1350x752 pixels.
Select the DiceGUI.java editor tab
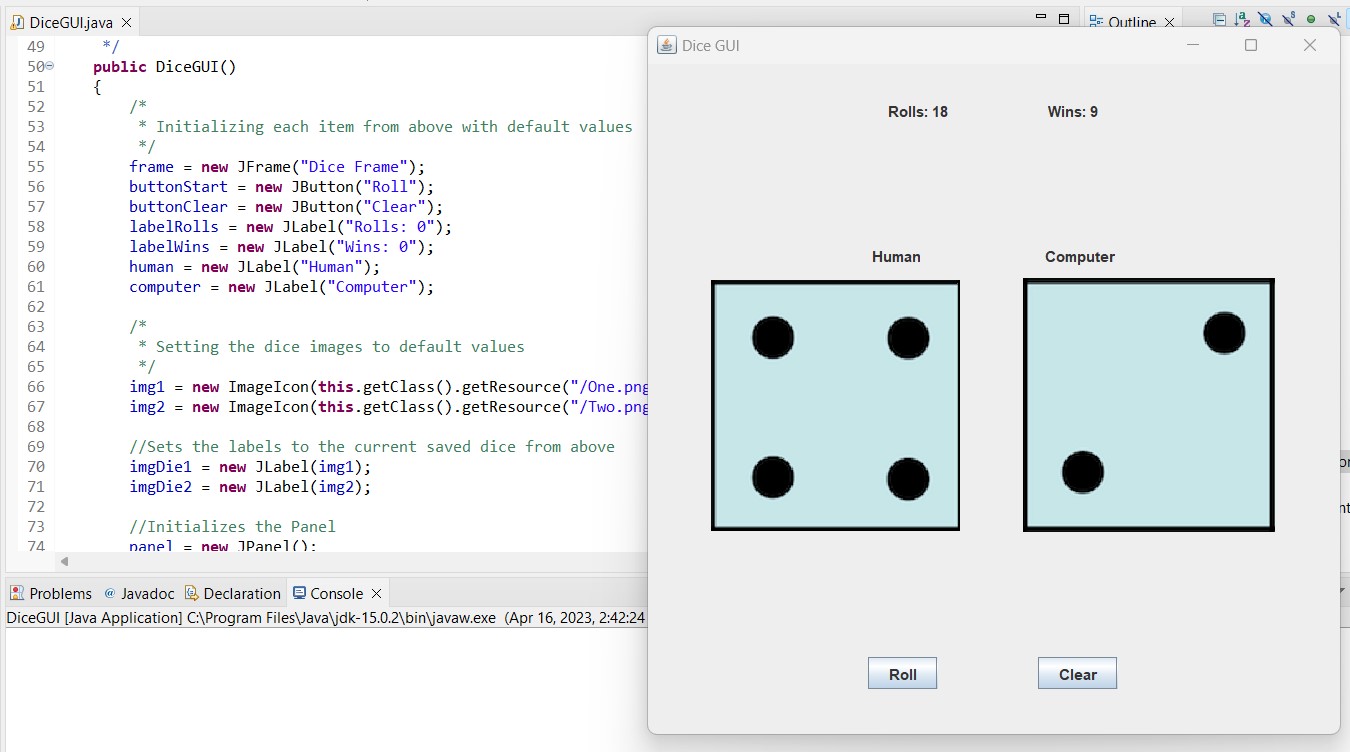pyautogui.click(x=71, y=22)
